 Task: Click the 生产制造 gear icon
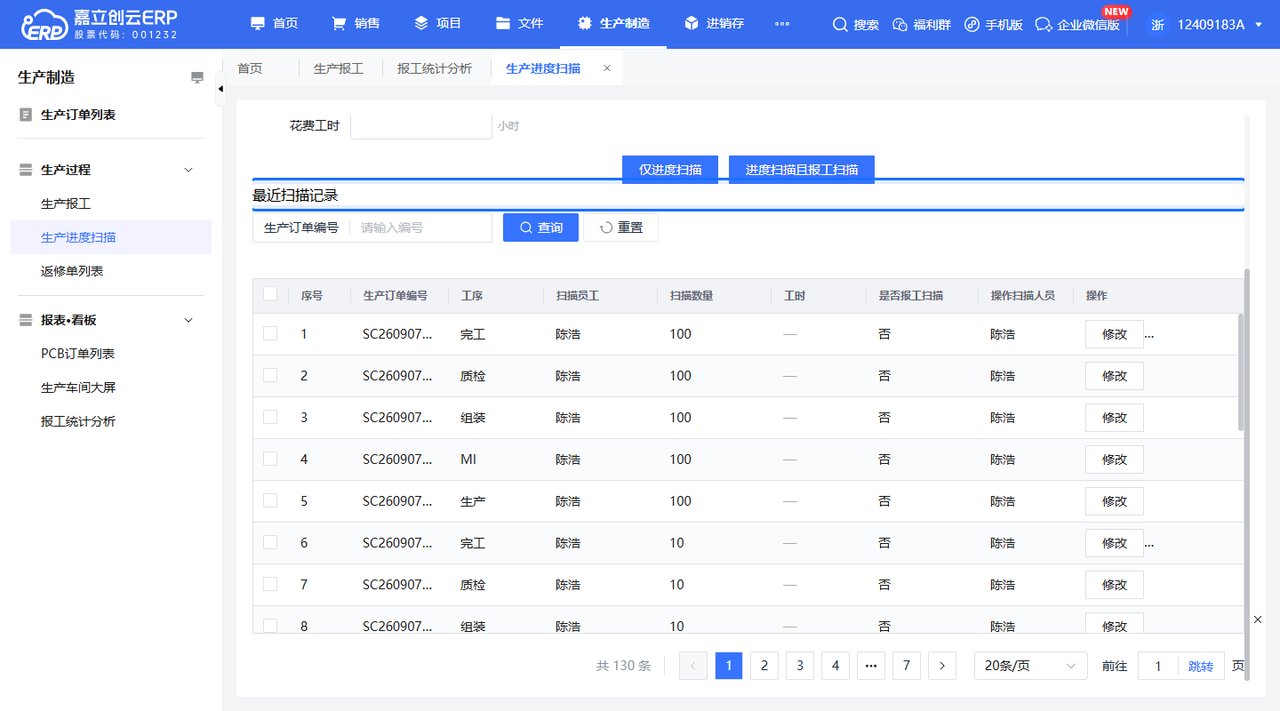(x=585, y=23)
